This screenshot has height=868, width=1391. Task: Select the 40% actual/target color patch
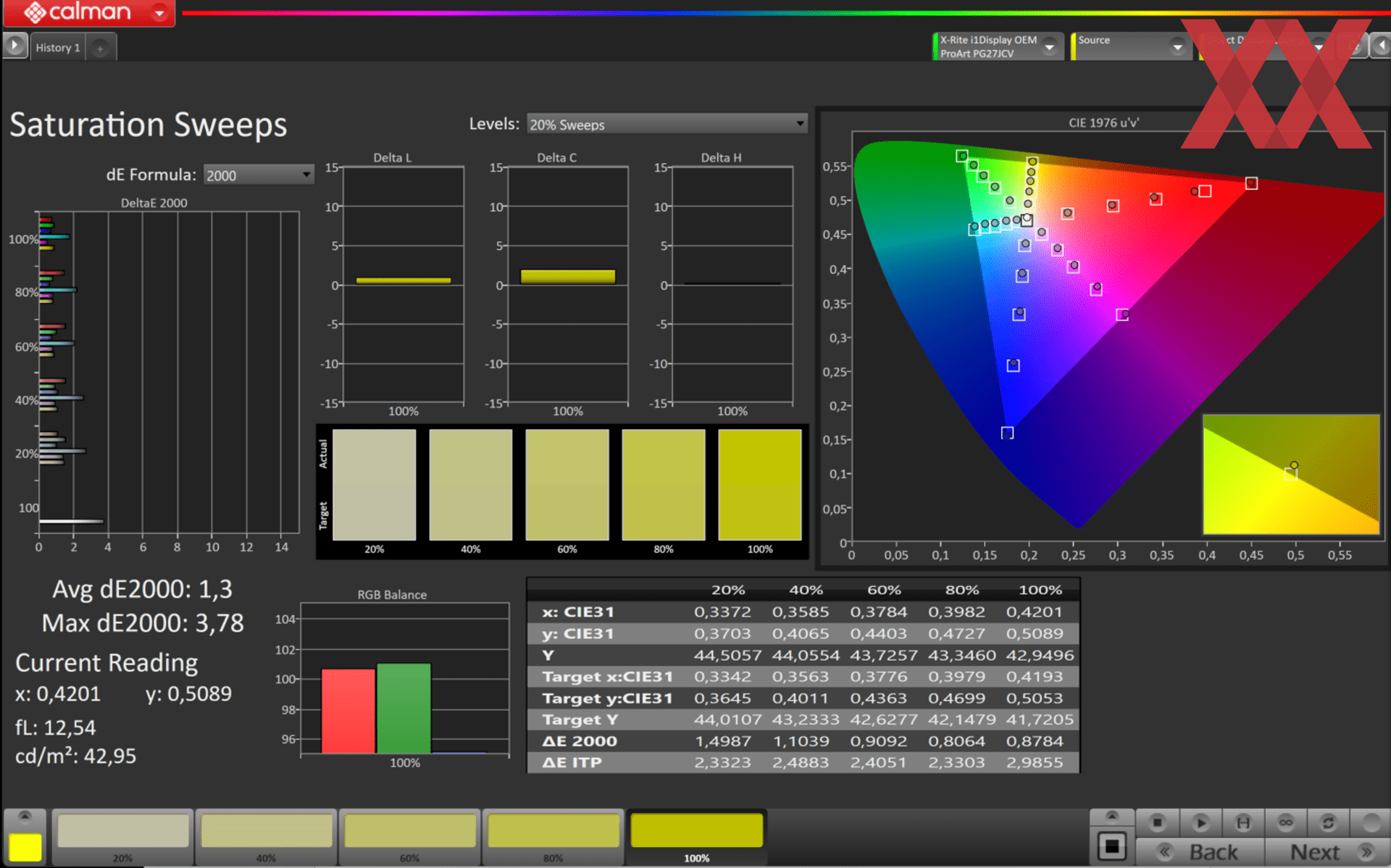point(470,485)
